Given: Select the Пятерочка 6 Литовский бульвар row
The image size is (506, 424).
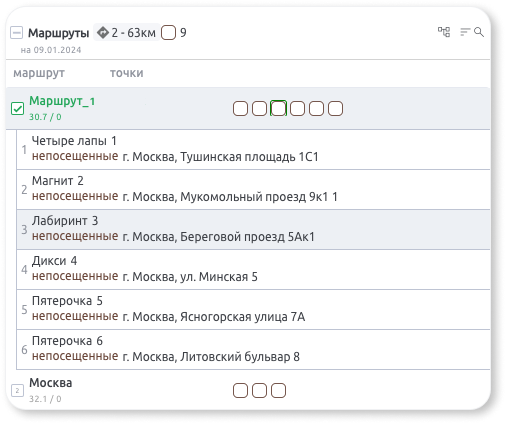Looking at the screenshot, I should pyautogui.click(x=253, y=349).
